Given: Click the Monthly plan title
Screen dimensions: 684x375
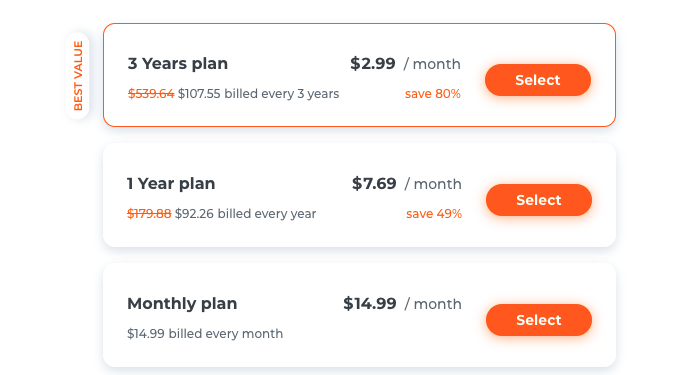Looking at the screenshot, I should tap(182, 303).
